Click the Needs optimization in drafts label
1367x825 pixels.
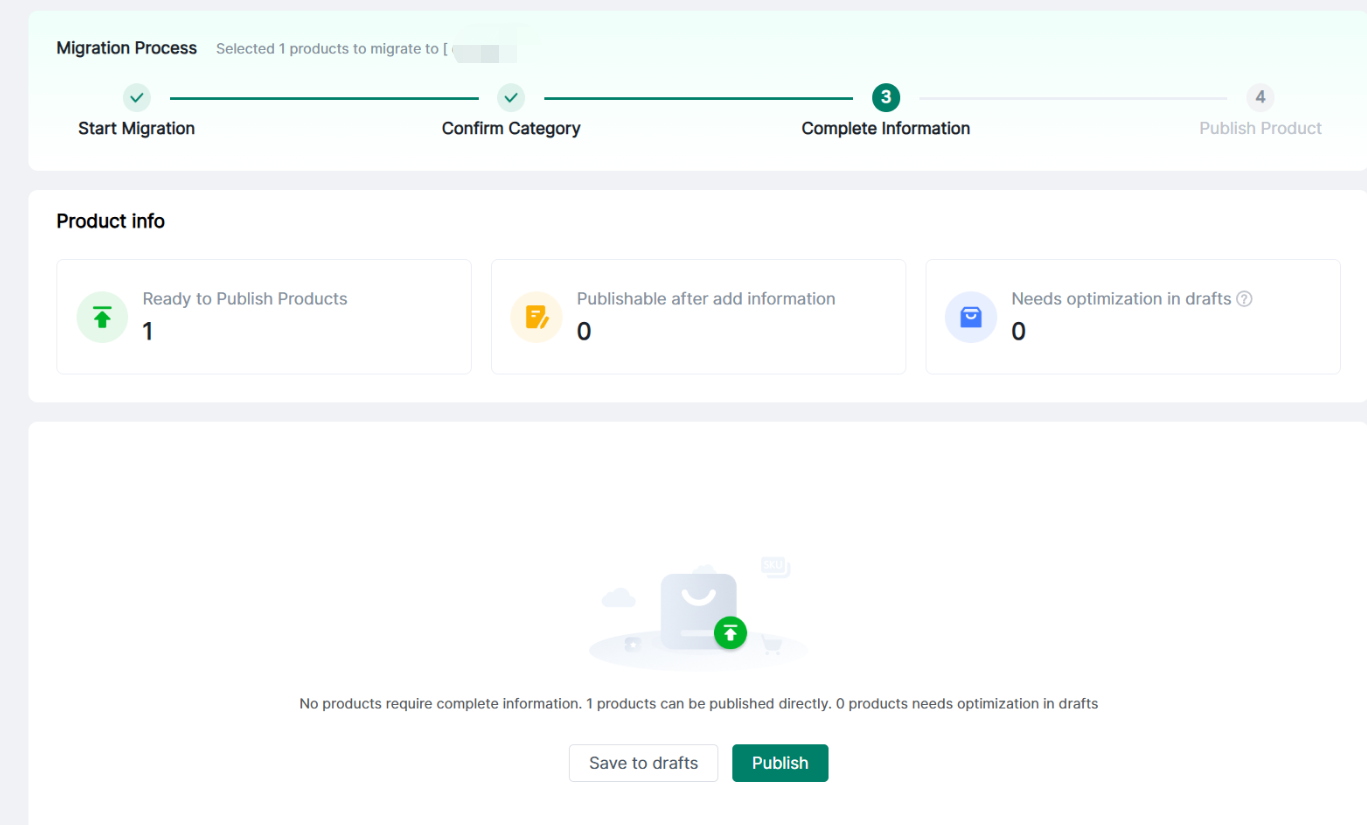pyautogui.click(x=1121, y=299)
